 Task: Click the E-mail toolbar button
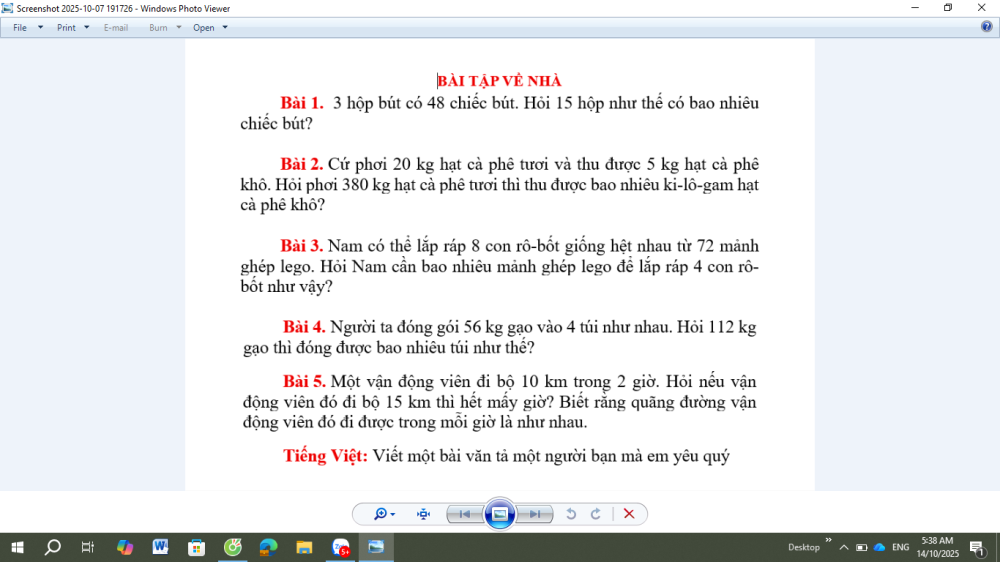tap(116, 28)
